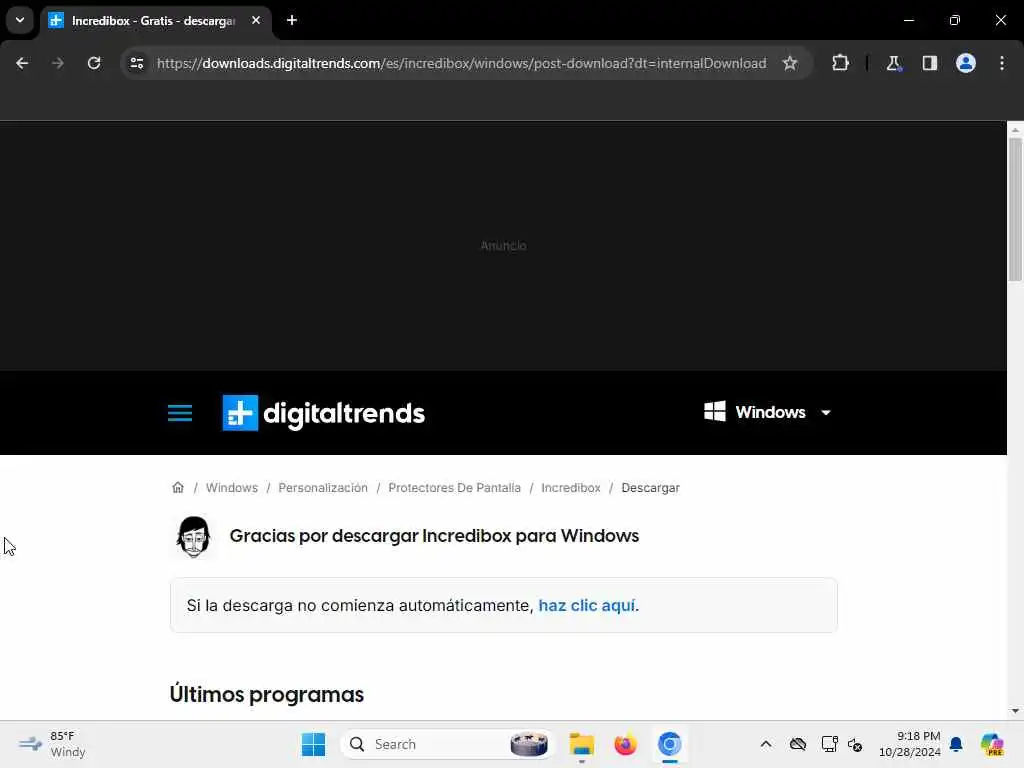Launch Firefox from the taskbar

tap(626, 744)
